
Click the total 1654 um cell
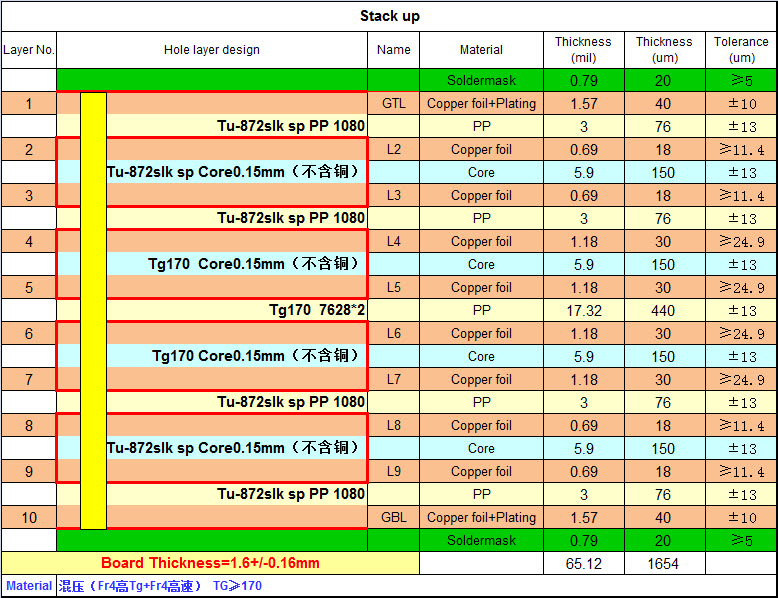663,563
